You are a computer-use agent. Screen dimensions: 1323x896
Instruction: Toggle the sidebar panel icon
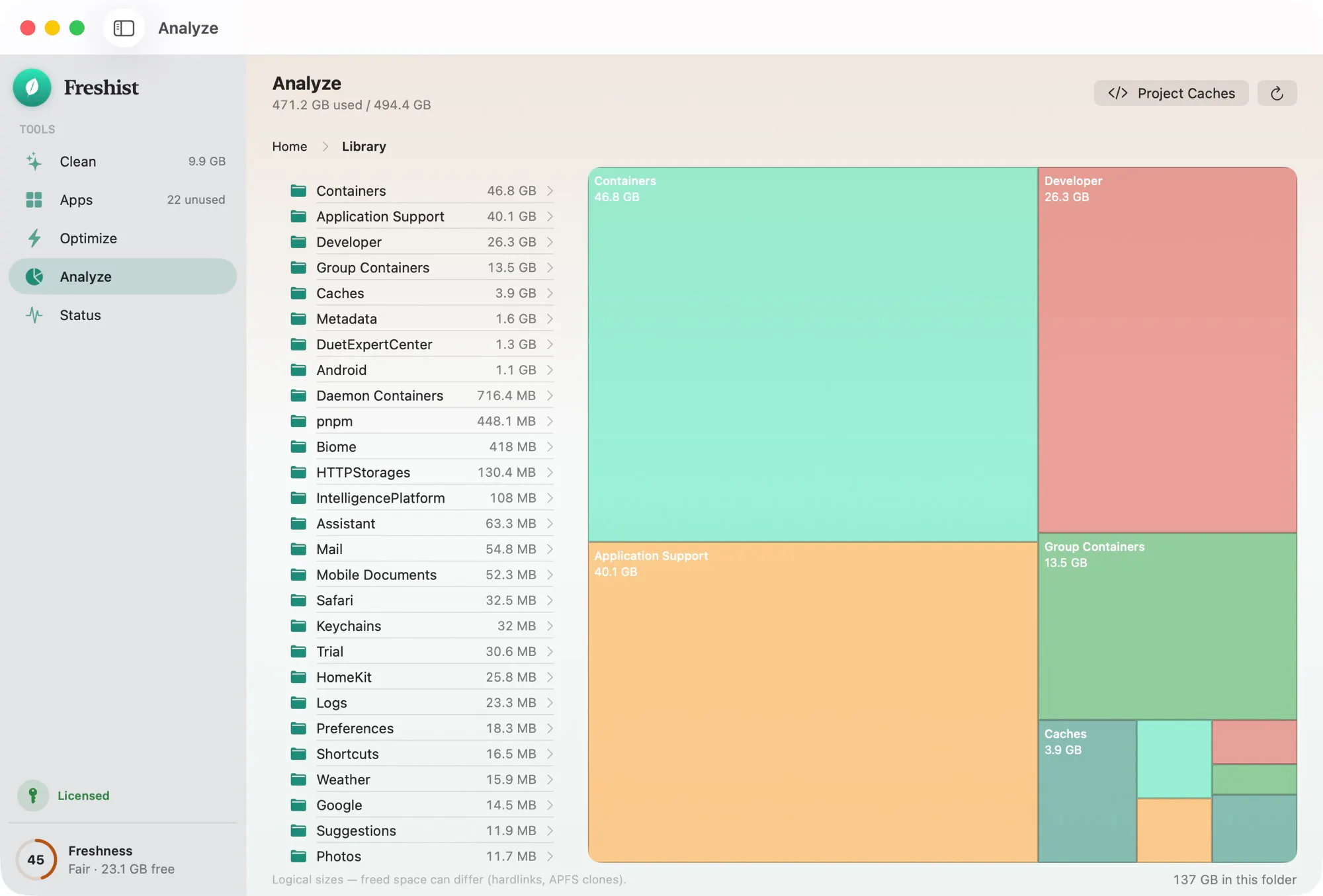[124, 28]
